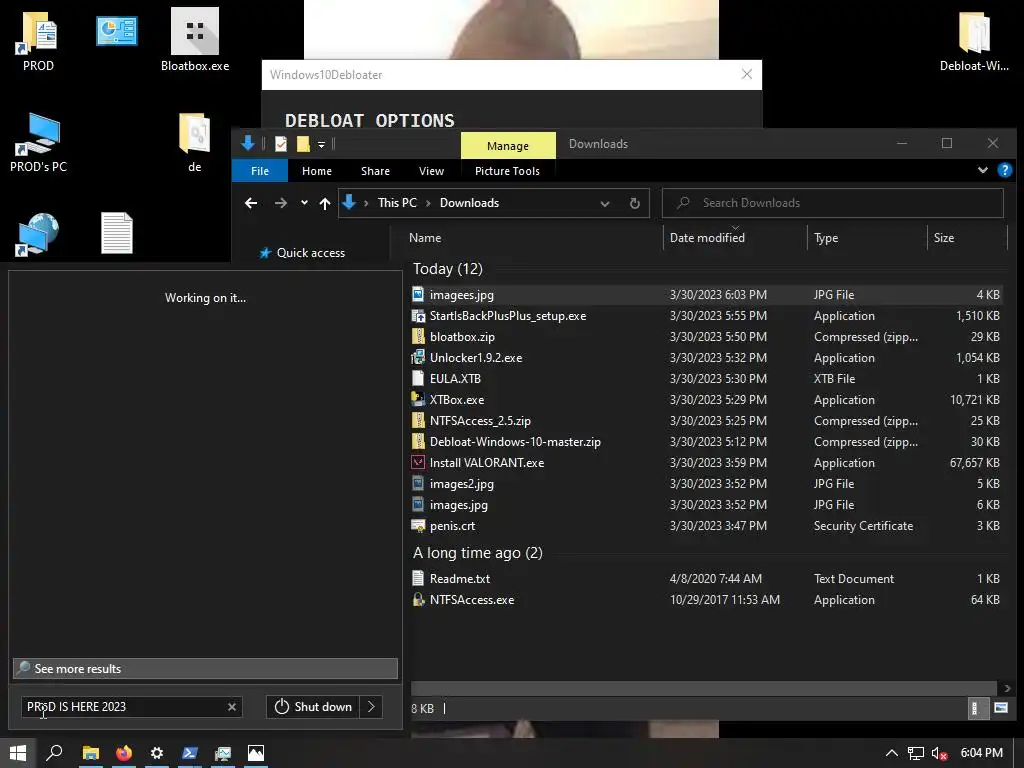The width and height of the screenshot is (1024, 768).
Task: Switch to the Share ribbon tab
Action: pyautogui.click(x=376, y=171)
